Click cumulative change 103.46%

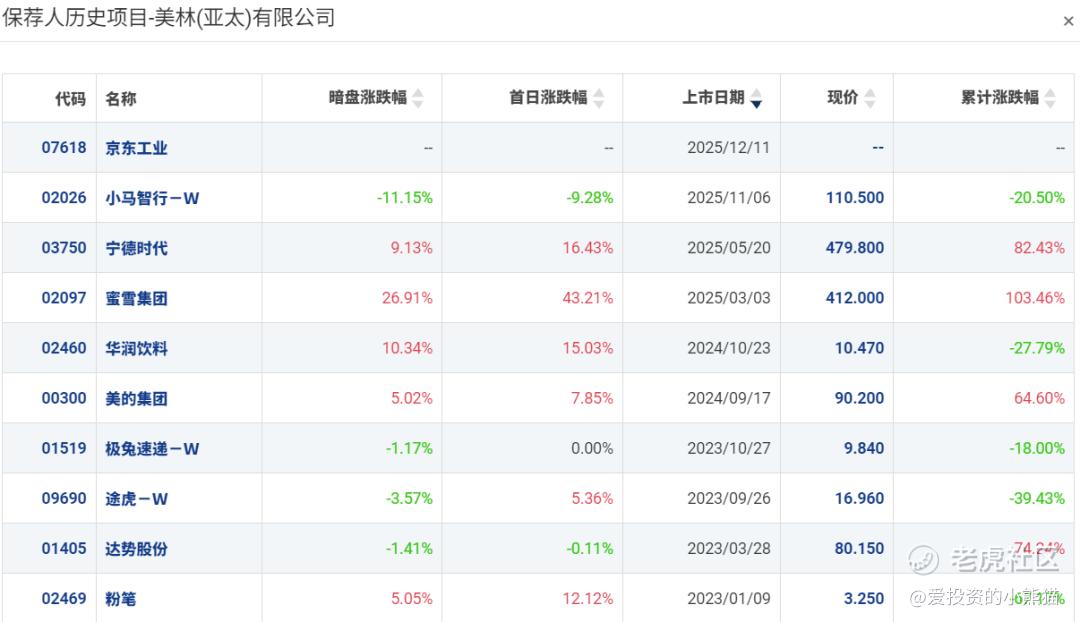point(1035,298)
